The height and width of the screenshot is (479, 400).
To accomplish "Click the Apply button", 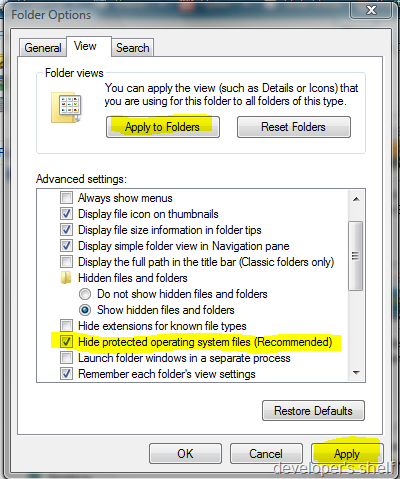I will 347,454.
